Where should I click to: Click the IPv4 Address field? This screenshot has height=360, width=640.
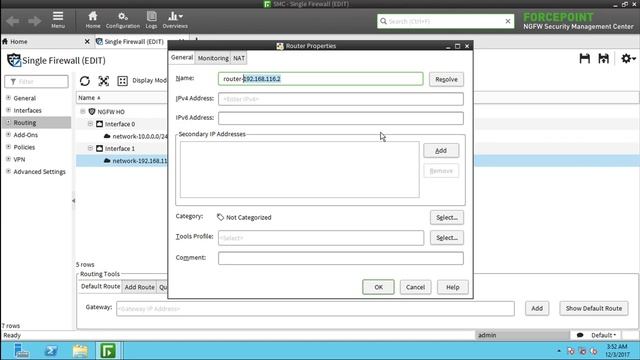click(x=341, y=99)
